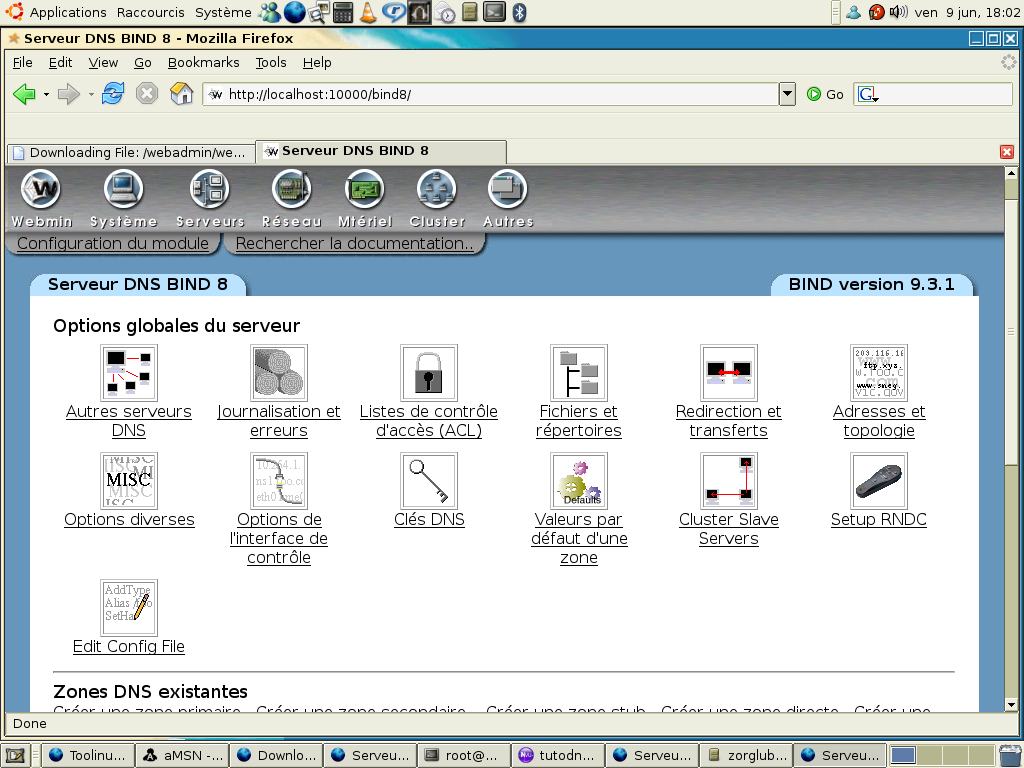
Task: Click the control interface options icon
Action: (x=279, y=481)
